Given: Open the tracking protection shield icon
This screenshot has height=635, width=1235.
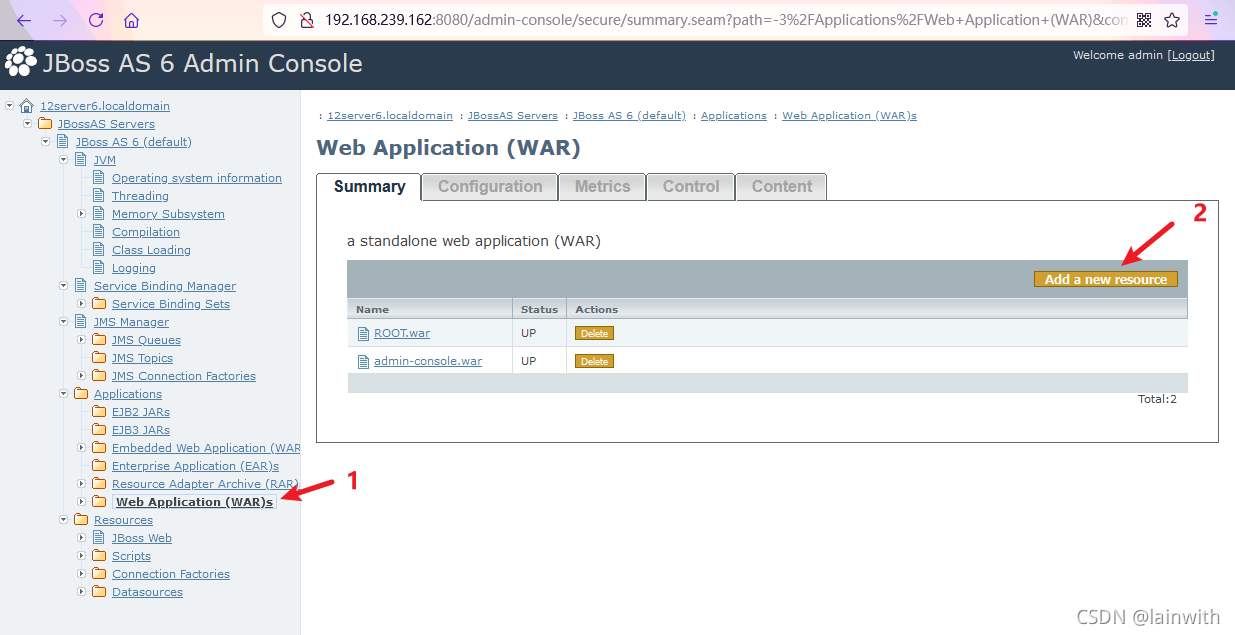Looking at the screenshot, I should (279, 20).
